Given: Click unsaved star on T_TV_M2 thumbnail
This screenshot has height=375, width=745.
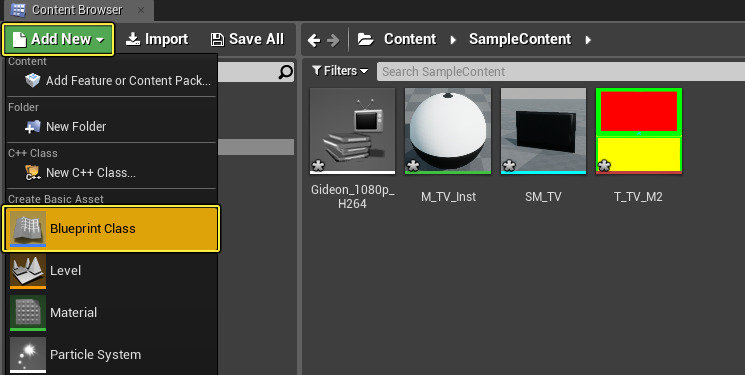Looking at the screenshot, I should pos(604,166).
